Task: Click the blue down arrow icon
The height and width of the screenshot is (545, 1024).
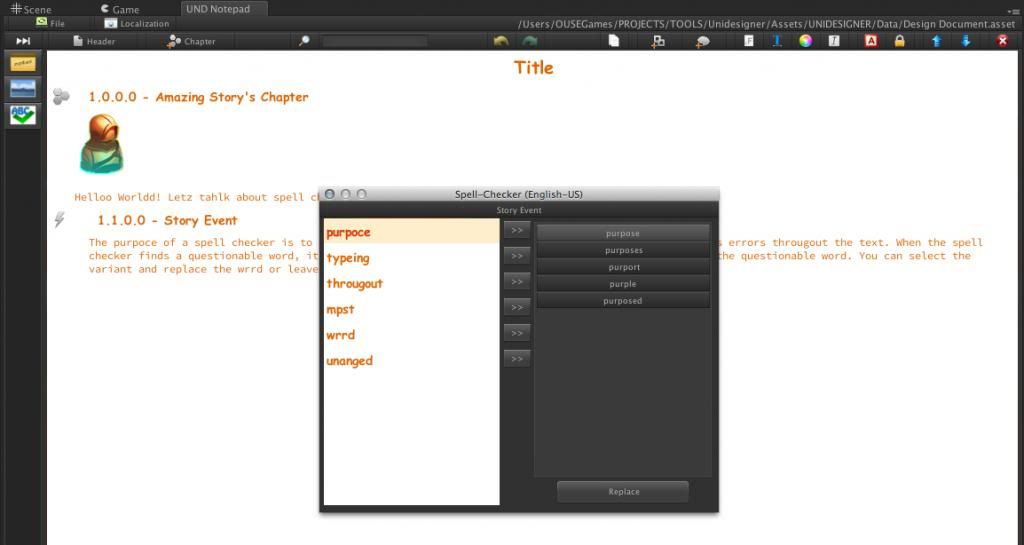Action: pos(966,41)
